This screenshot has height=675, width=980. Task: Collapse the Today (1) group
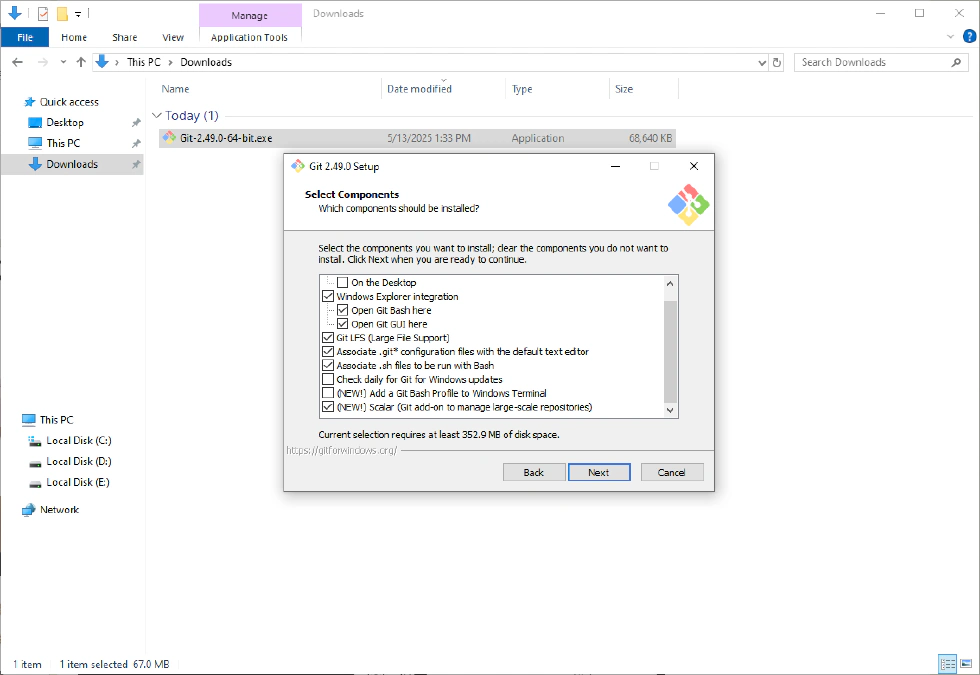(x=157, y=116)
